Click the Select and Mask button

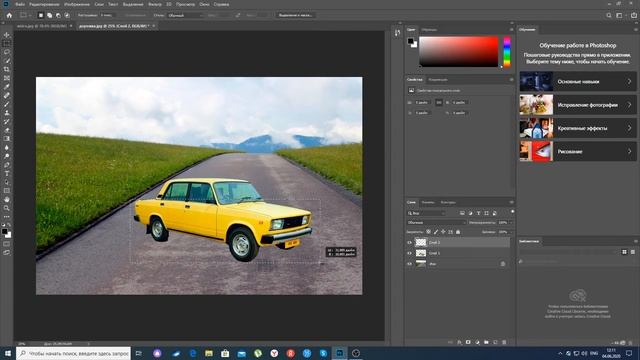tap(296, 15)
